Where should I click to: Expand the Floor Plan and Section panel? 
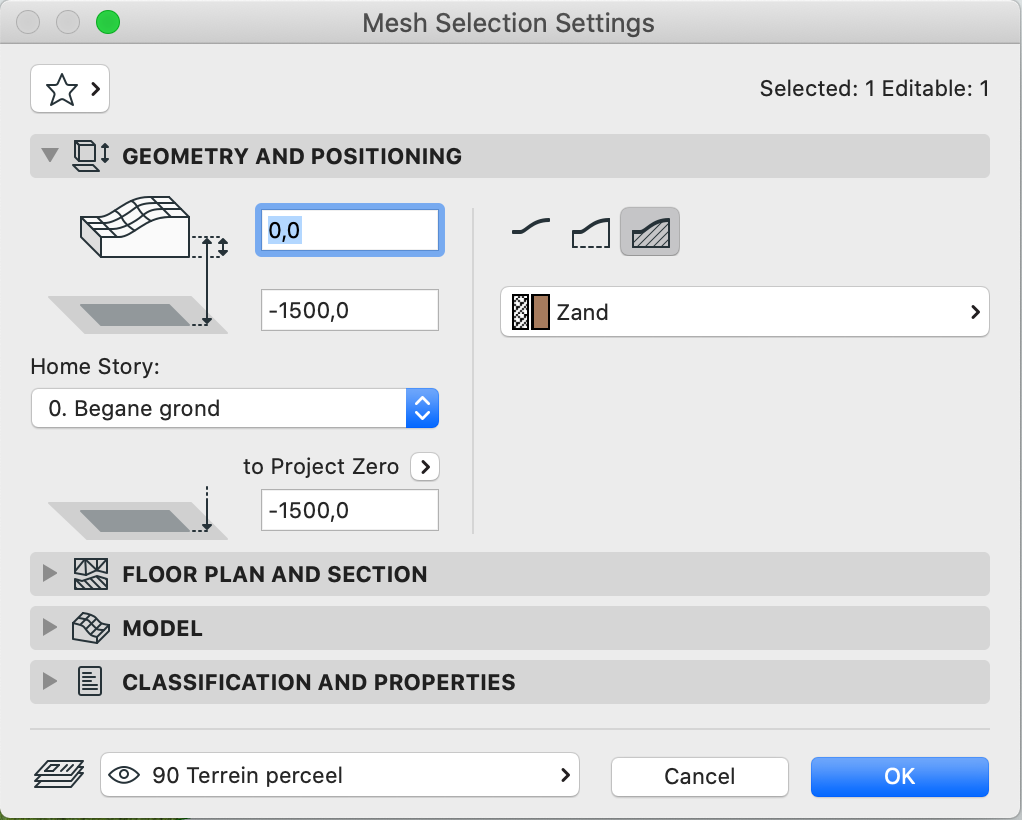click(x=50, y=574)
